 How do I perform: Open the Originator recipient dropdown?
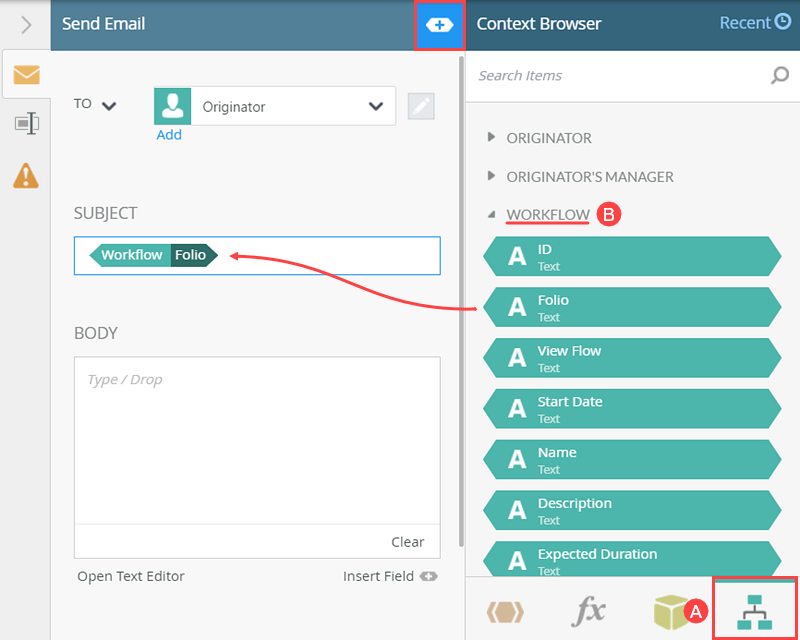375,106
